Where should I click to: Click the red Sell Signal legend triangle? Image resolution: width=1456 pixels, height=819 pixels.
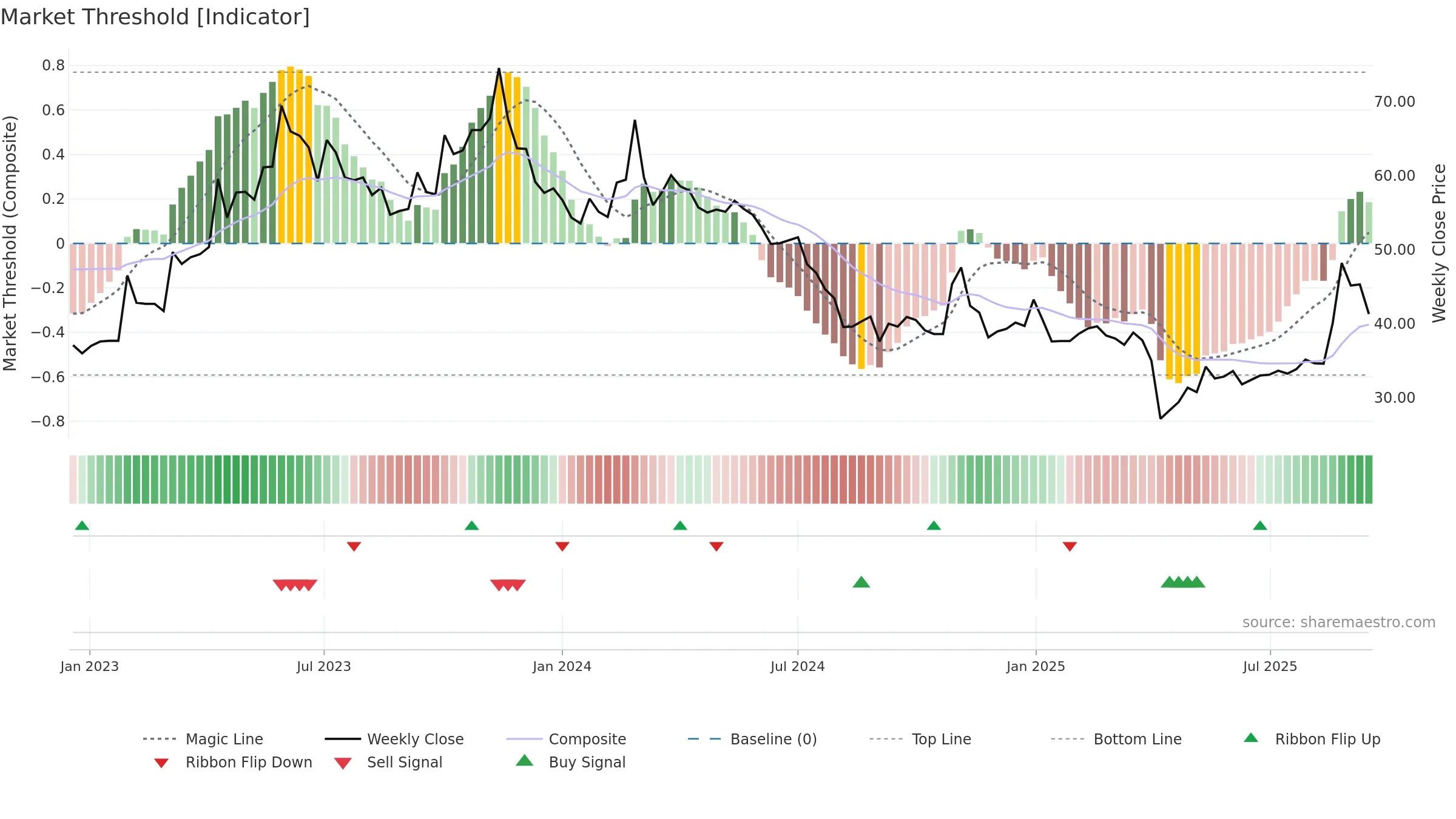(343, 763)
